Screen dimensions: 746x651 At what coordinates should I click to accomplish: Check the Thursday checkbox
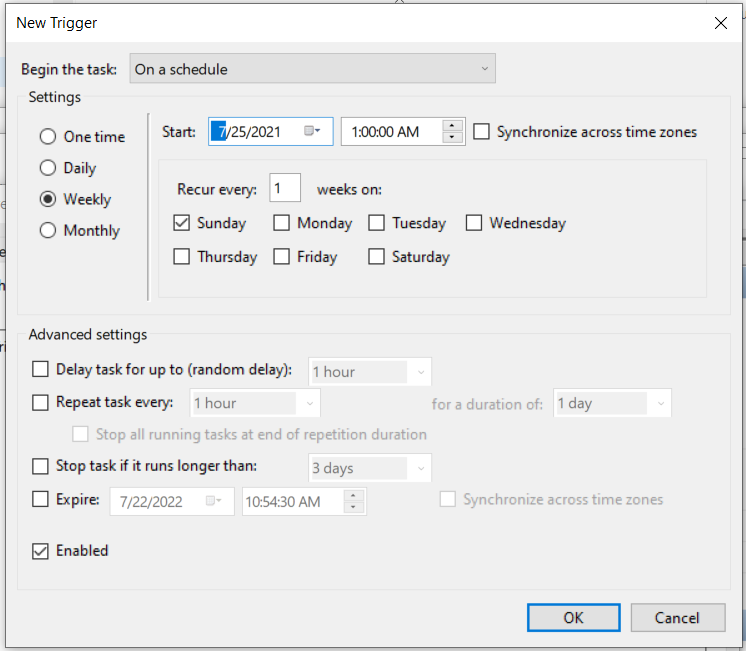[181, 256]
